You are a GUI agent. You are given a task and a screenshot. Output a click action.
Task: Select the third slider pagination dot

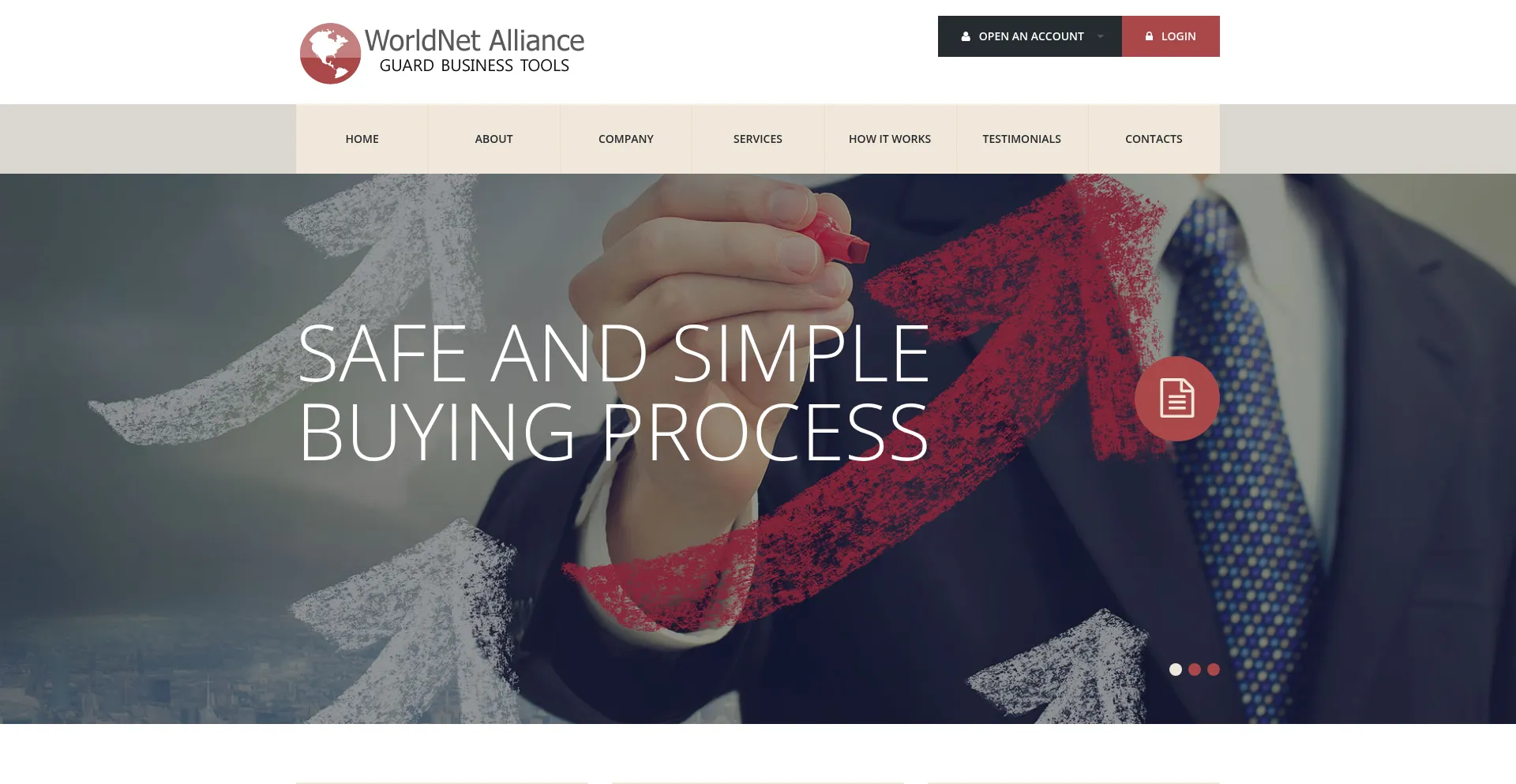point(1214,670)
